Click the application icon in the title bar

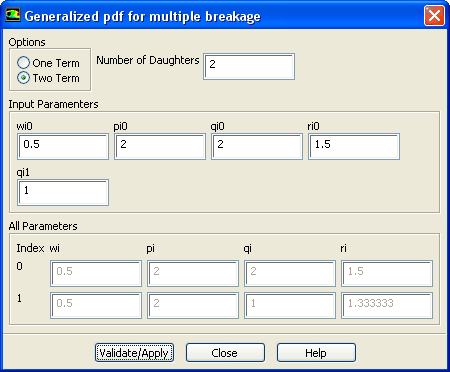point(13,15)
